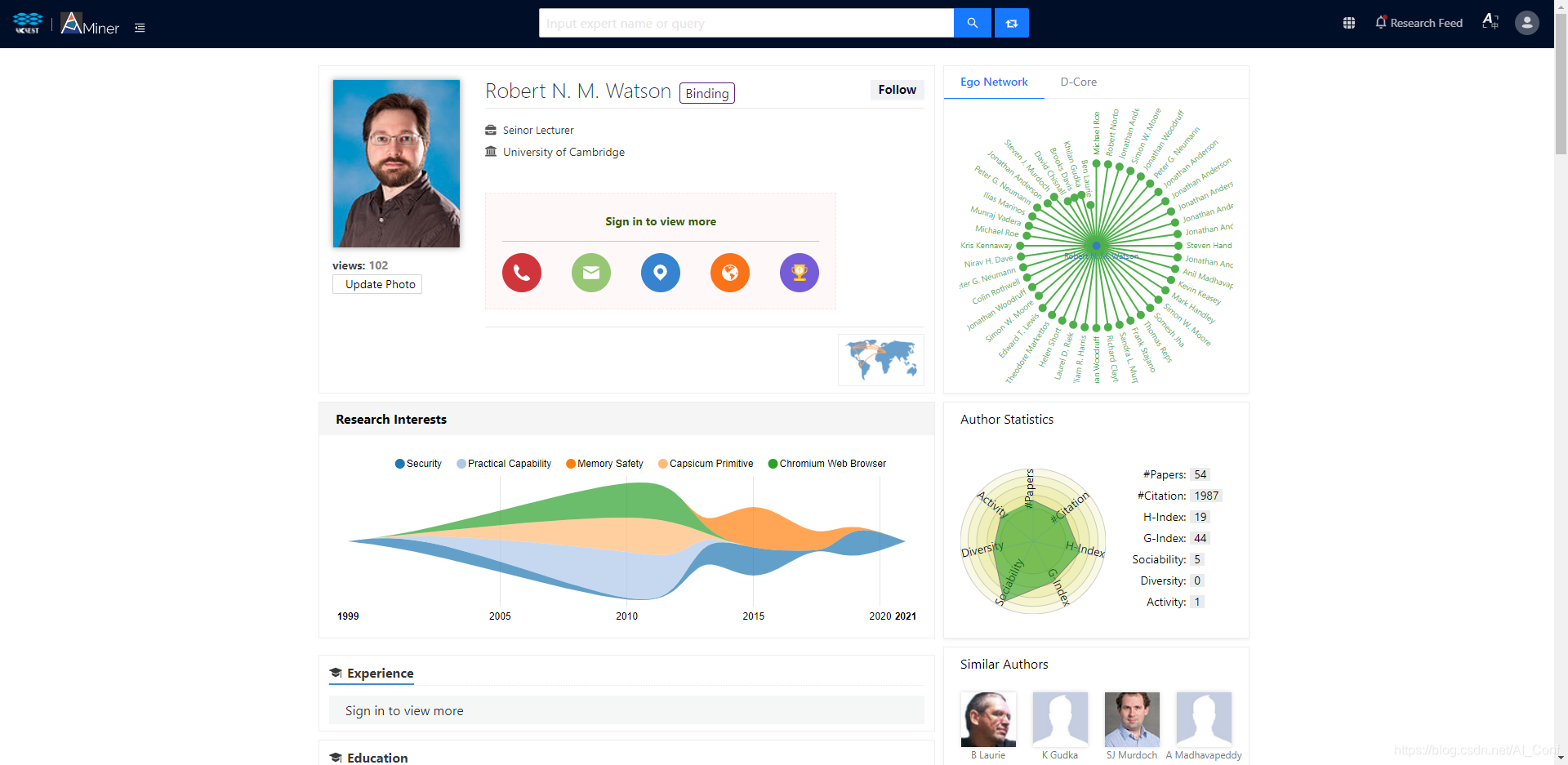Toggle the Chromium Web Browser legend item
Screen dimensions: 1568x765
coord(827,464)
